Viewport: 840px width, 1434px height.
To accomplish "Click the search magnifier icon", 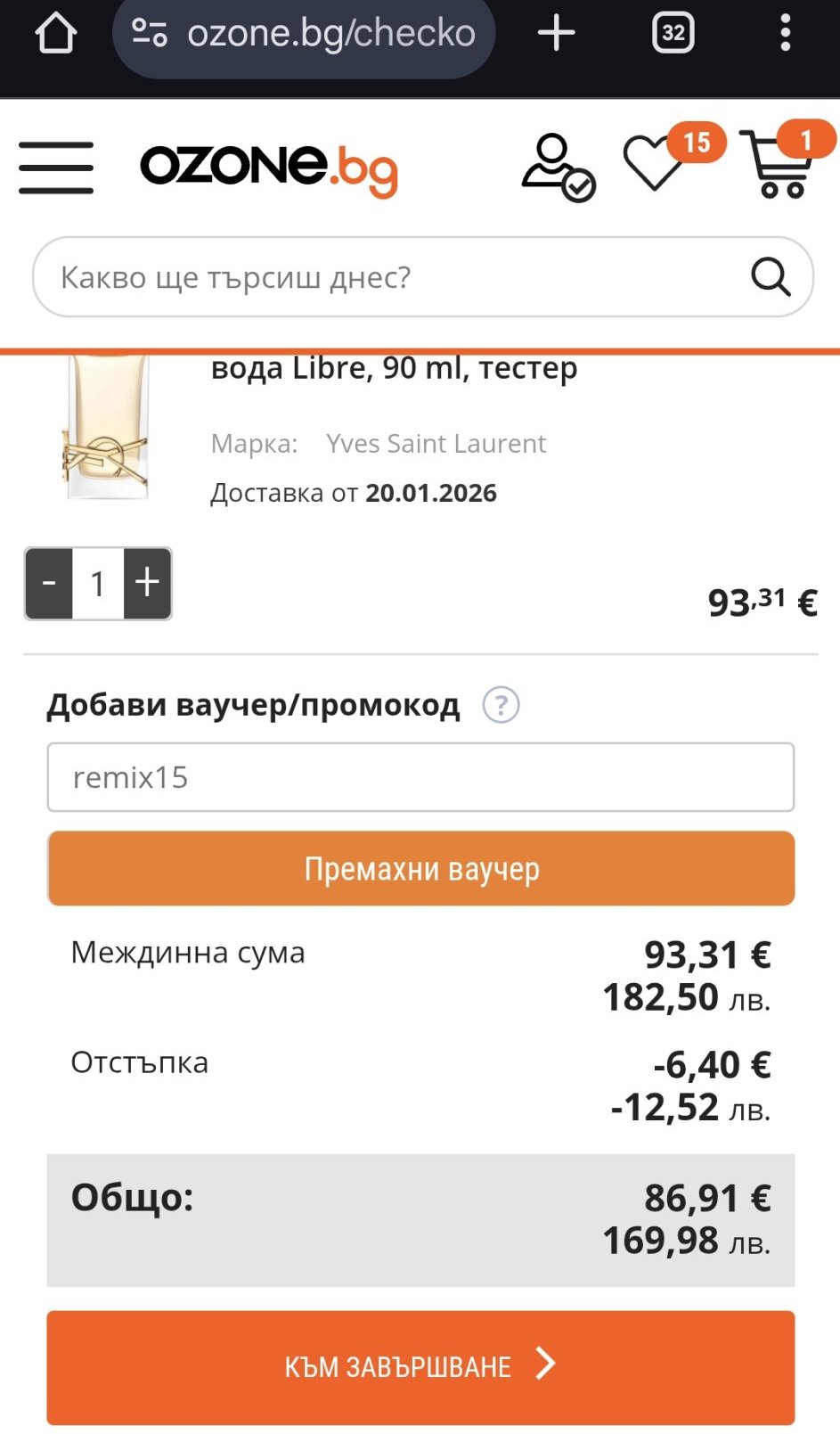I will [x=771, y=277].
